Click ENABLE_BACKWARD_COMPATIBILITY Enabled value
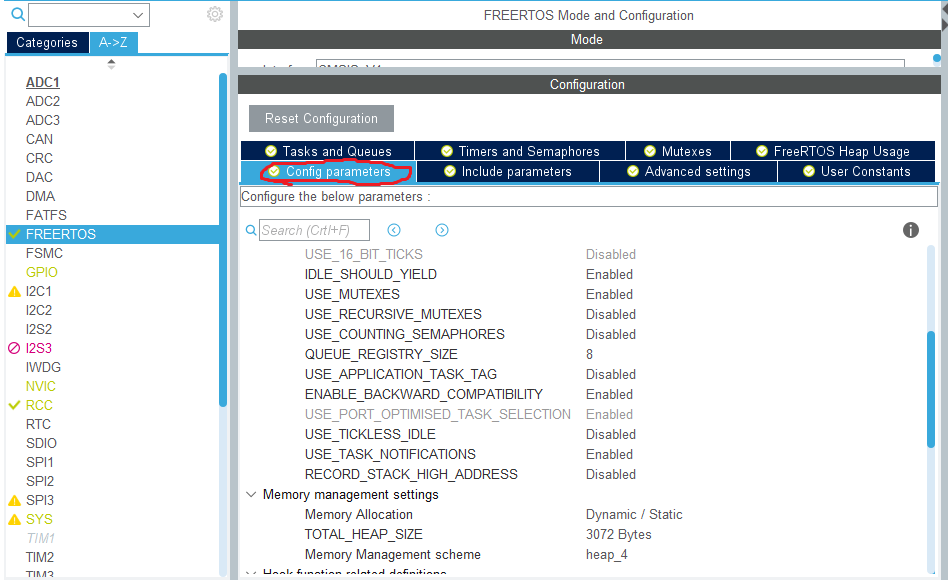This screenshot has height=580, width=948. coord(609,394)
